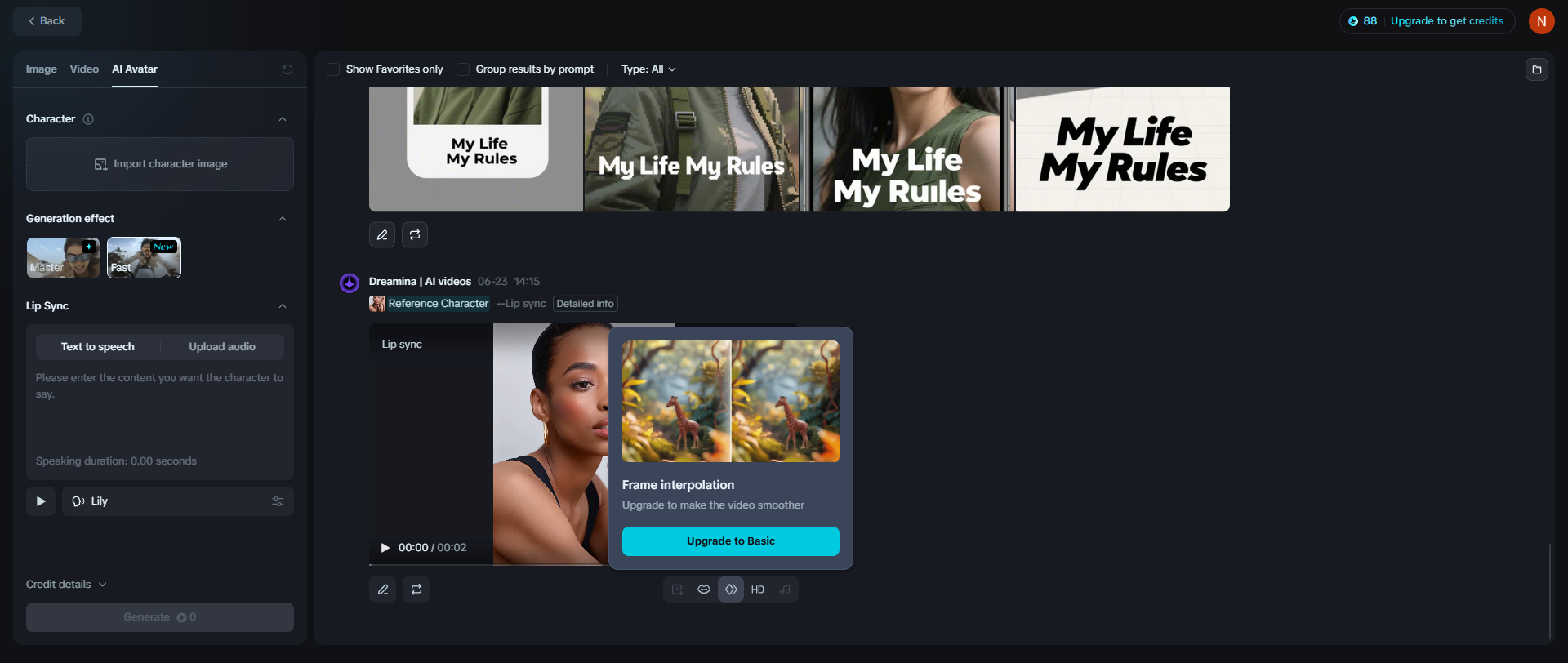Select the Upload audio option

point(222,347)
